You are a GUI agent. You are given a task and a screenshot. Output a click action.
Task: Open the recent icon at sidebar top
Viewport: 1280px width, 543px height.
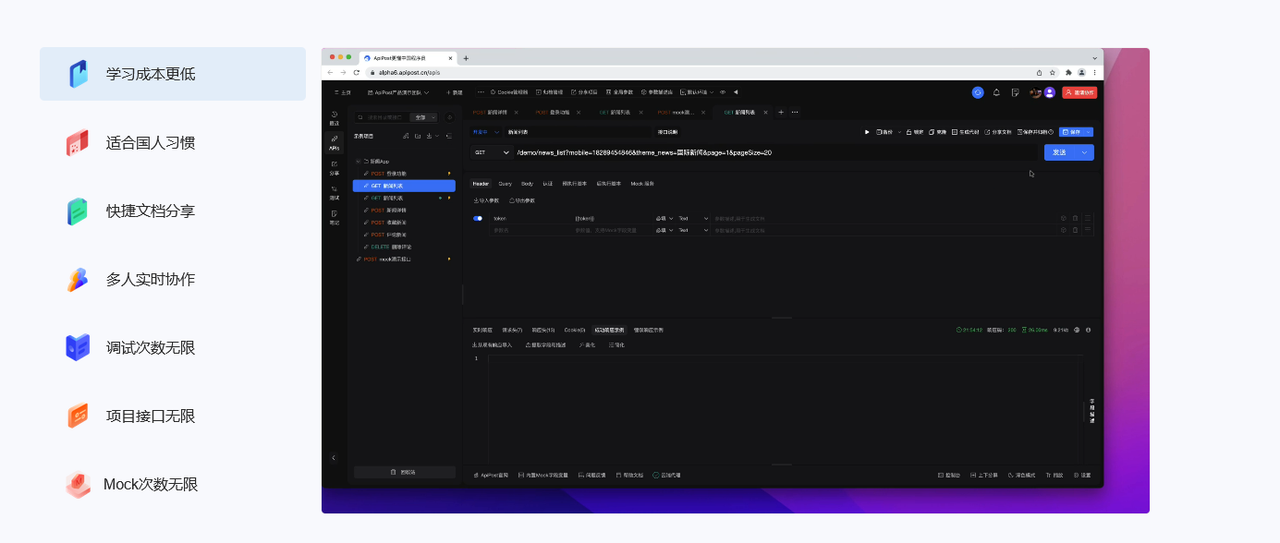point(334,118)
